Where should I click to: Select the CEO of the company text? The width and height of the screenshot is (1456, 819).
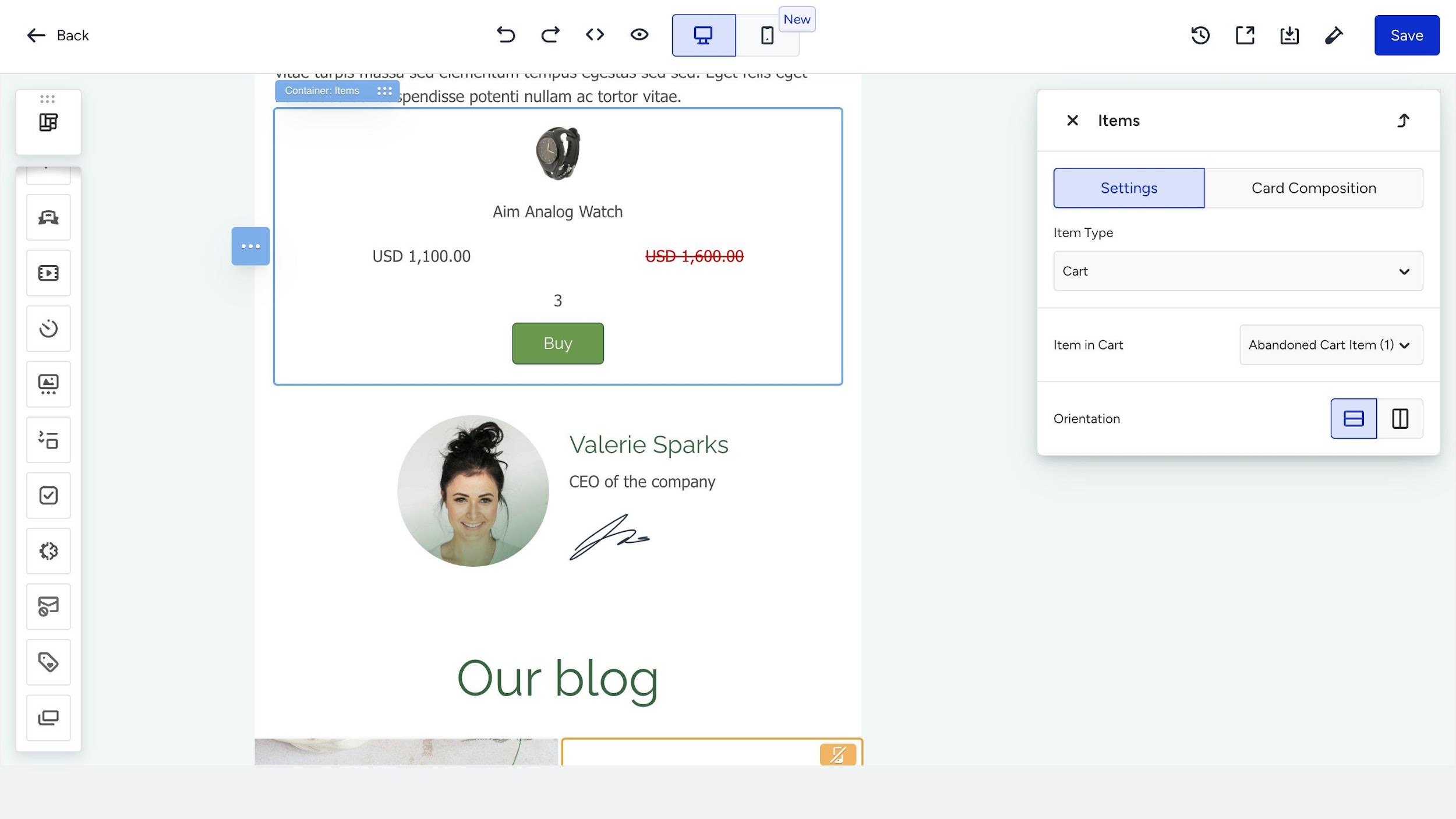[x=642, y=482]
